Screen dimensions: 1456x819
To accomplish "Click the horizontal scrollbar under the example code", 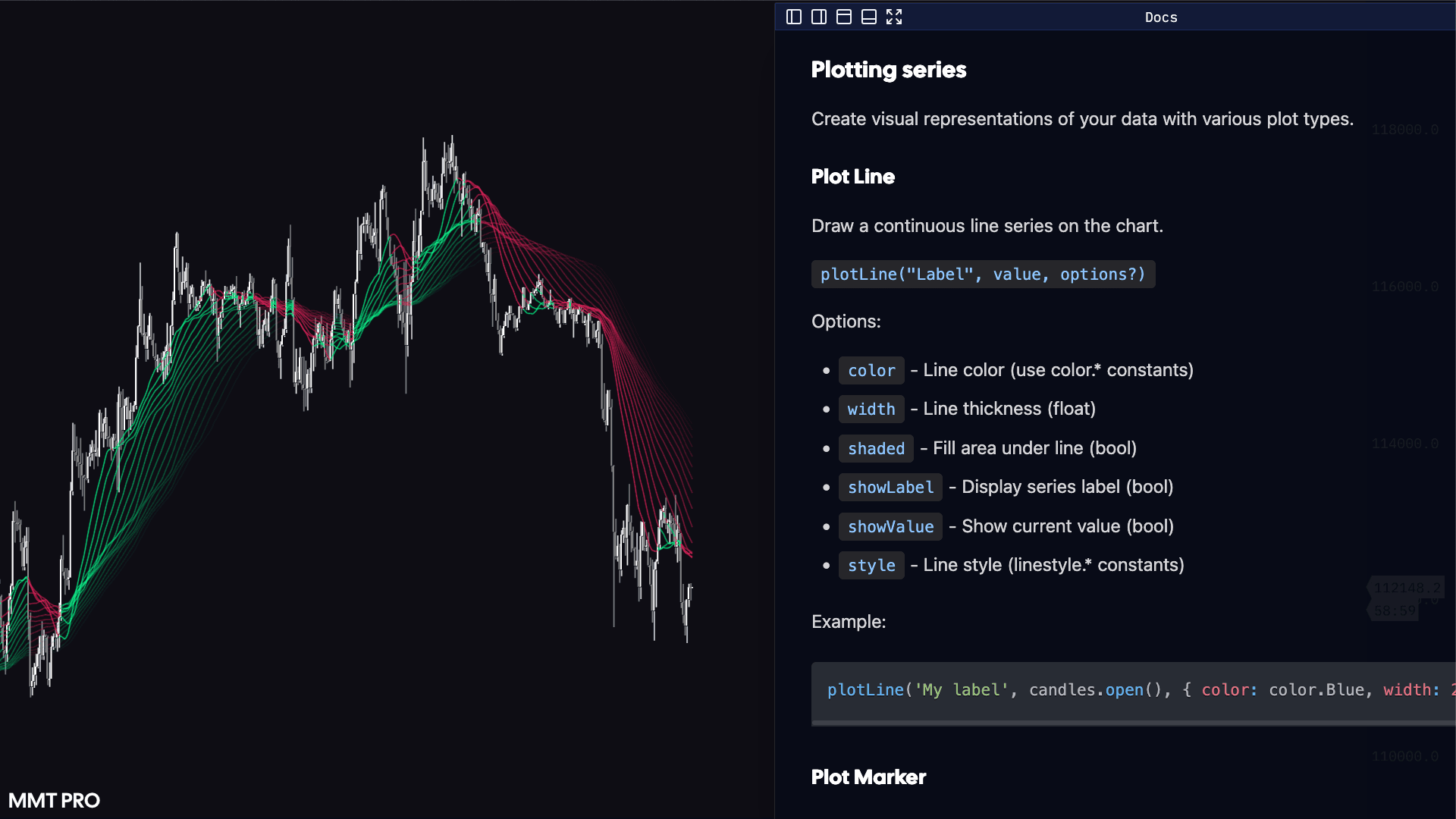I will (x=1130, y=723).
